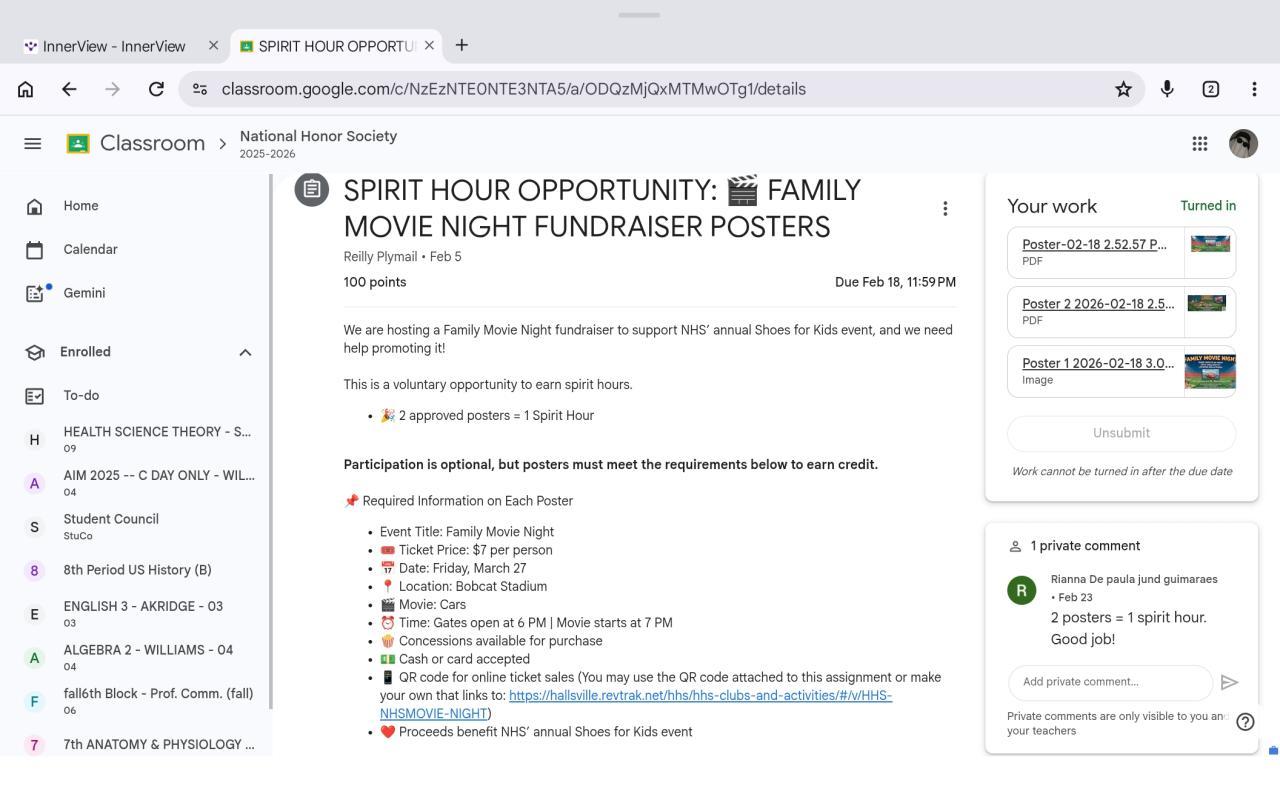This screenshot has width=1280, height=800.
Task: Bookmark this page with the star icon
Action: click(1123, 89)
